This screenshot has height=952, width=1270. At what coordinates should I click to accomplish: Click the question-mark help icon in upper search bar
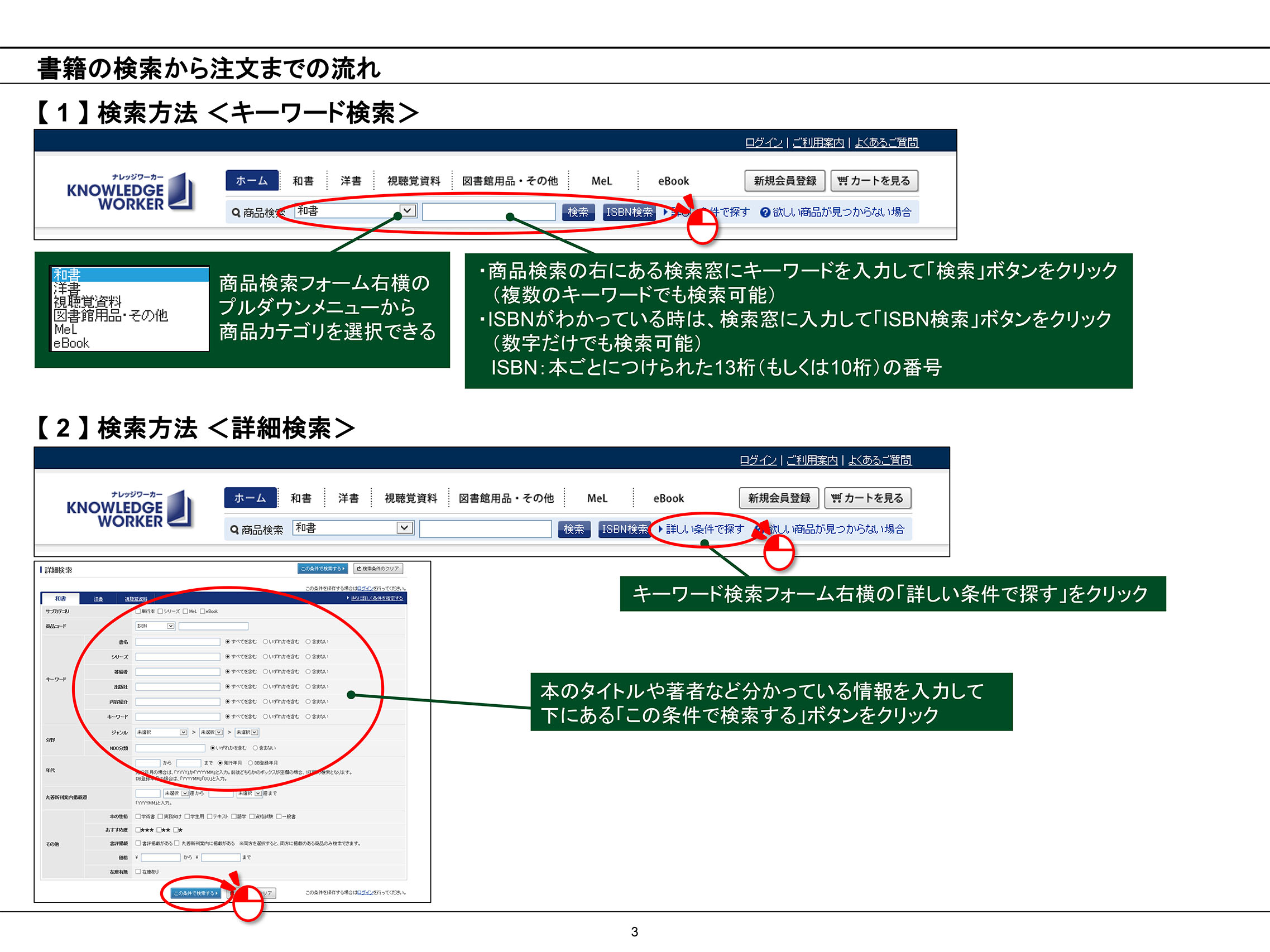pos(765,212)
